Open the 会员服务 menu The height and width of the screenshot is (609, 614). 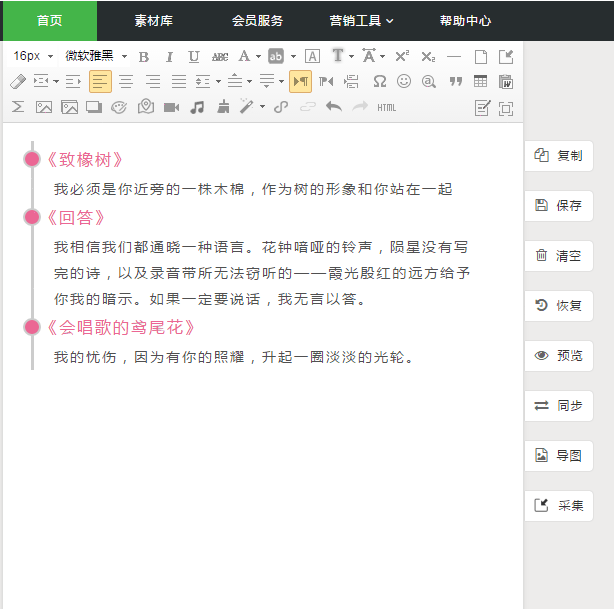point(257,21)
